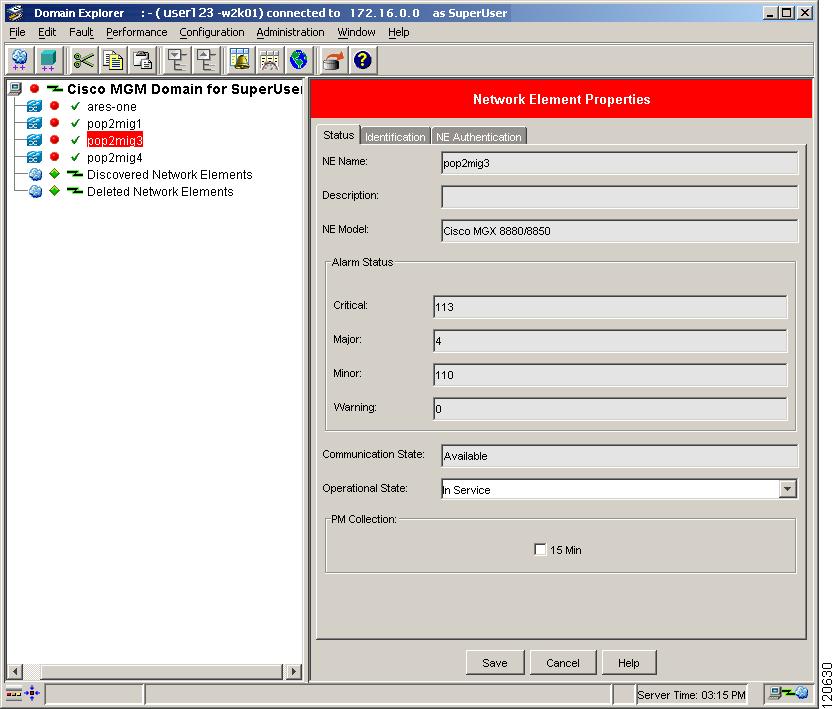Click the refresh data red arrow icon
The width and height of the screenshot is (835, 709).
pos(333,60)
